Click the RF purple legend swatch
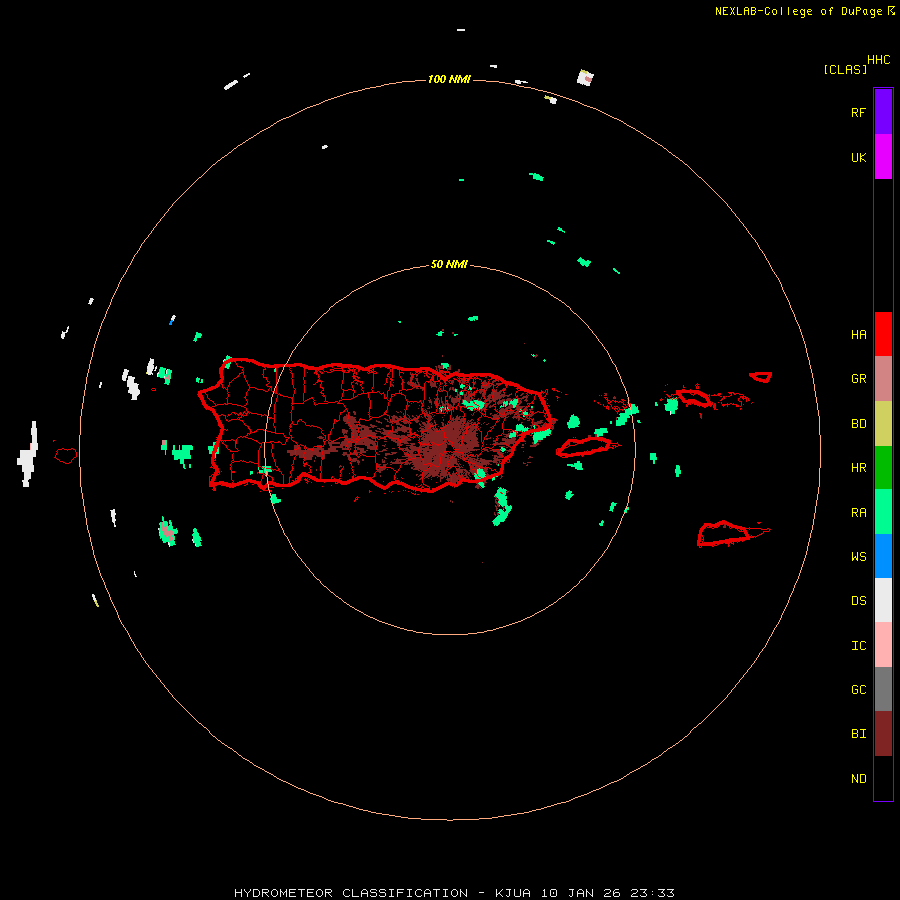 [883, 112]
